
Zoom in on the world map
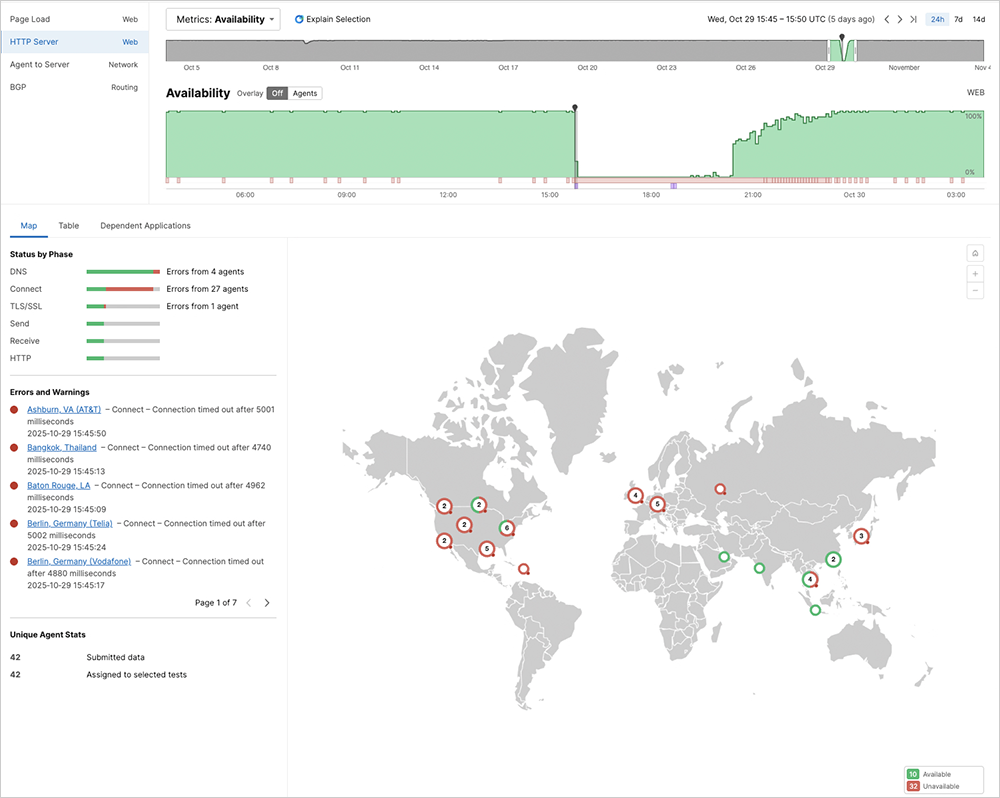click(975, 273)
